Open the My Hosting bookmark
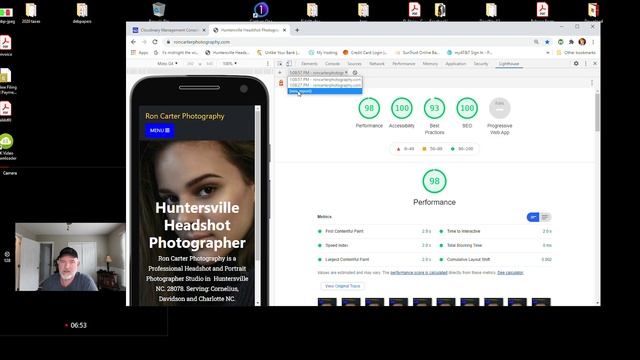The image size is (640, 360). tap(323, 53)
